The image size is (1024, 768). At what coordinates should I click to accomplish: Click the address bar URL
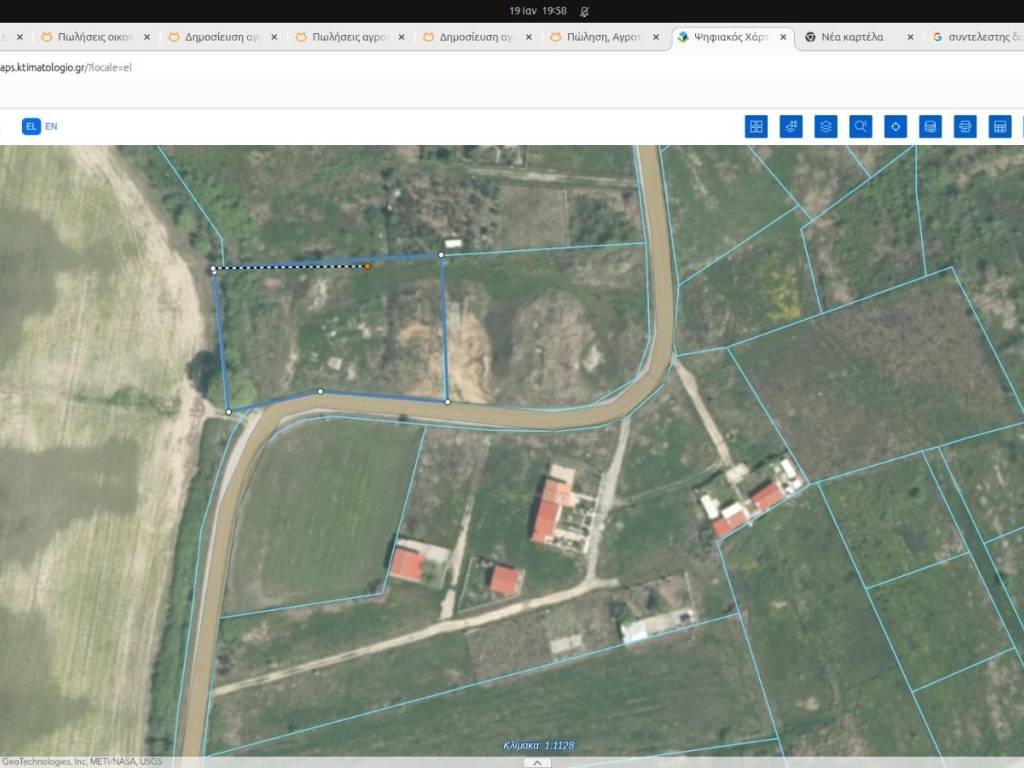click(66, 68)
